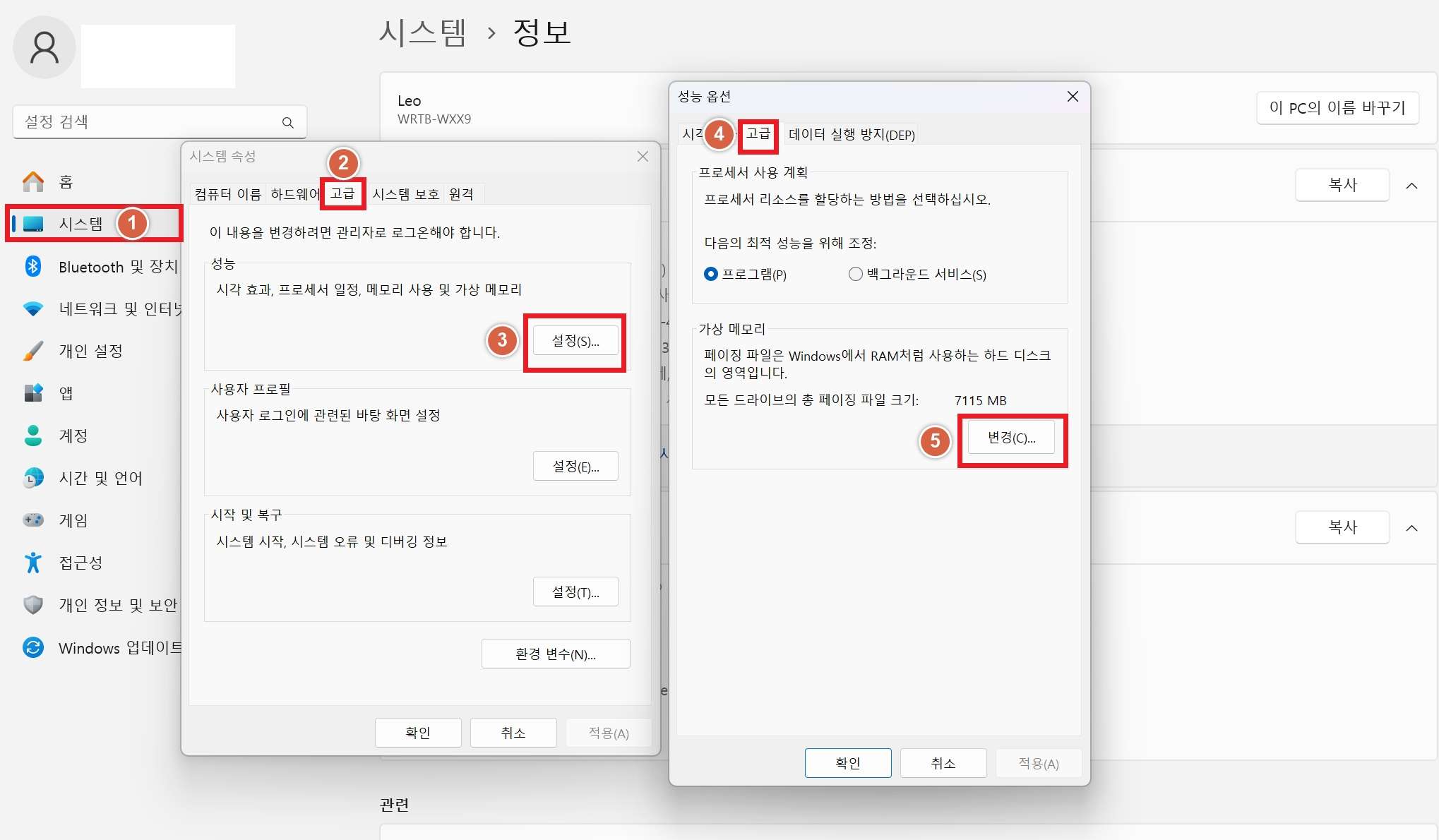Screen dimensions: 1439x840
Task: Click the Accessibility (접근성) figure icon
Action: point(33,563)
